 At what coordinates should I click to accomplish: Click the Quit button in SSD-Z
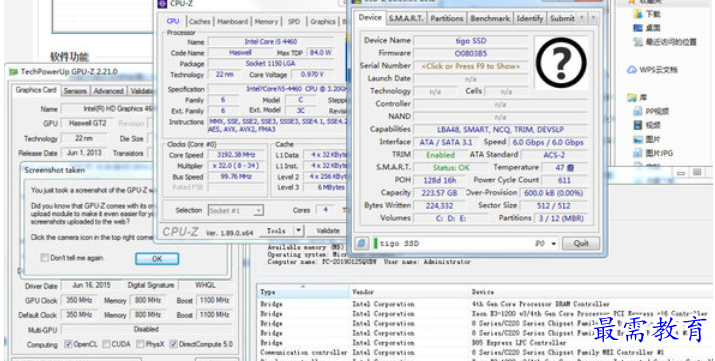pos(581,243)
